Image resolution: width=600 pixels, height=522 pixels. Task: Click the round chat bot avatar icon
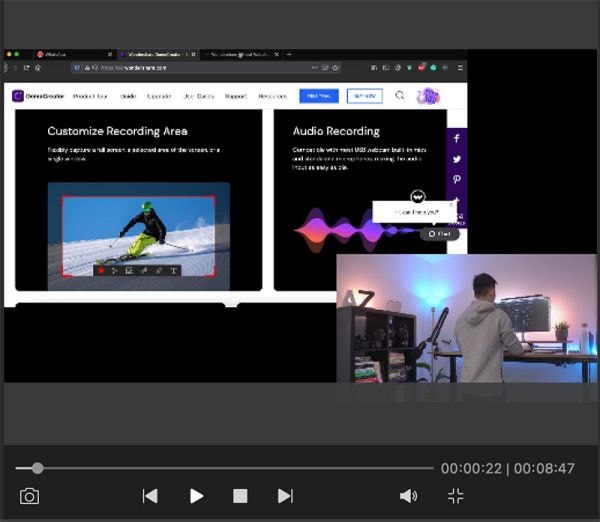click(418, 197)
